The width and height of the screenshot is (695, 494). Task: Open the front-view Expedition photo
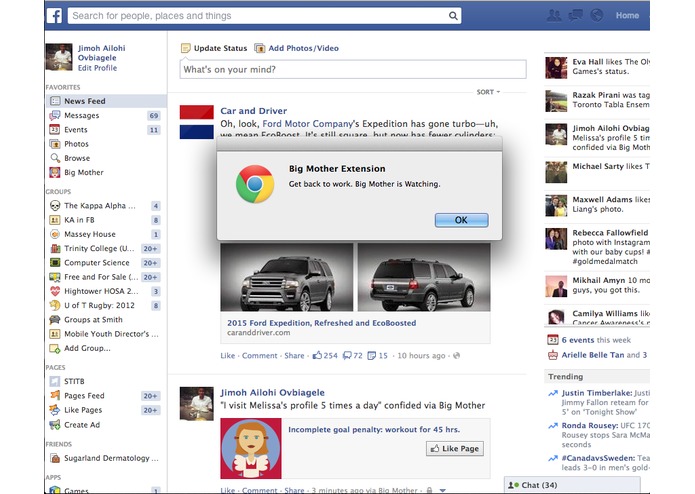pos(287,277)
